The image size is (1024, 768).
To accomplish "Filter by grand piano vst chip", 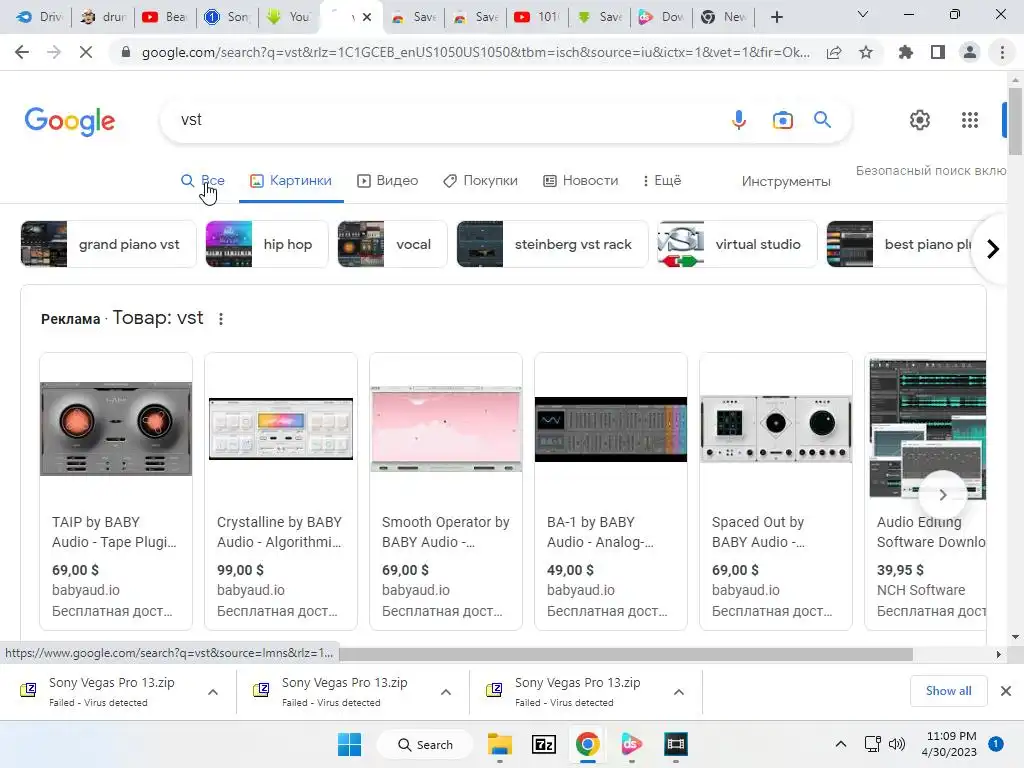I will point(108,244).
